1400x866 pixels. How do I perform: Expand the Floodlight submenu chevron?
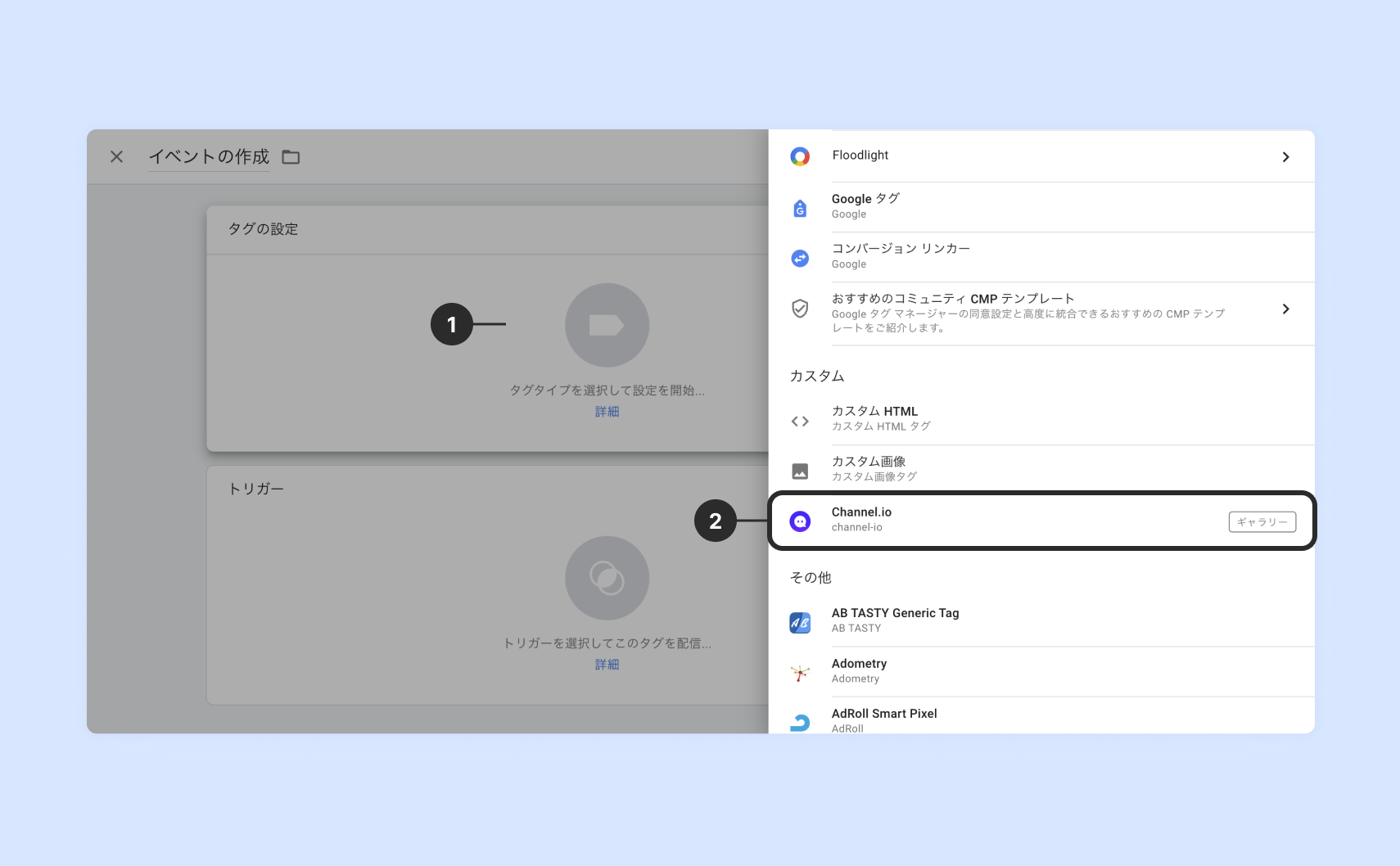pyautogui.click(x=1285, y=157)
